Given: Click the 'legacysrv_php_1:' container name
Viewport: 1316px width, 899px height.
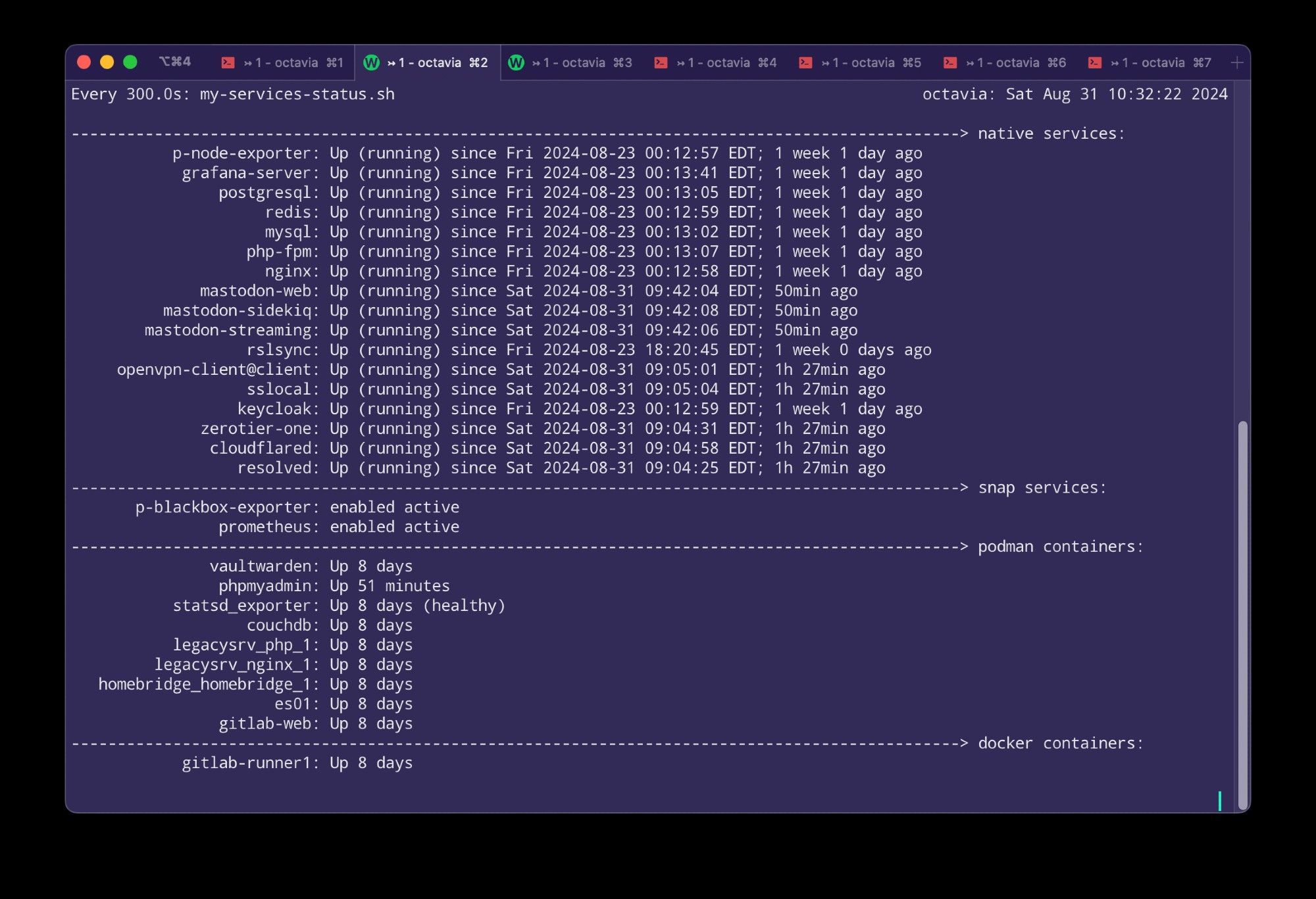Looking at the screenshot, I should coord(246,645).
